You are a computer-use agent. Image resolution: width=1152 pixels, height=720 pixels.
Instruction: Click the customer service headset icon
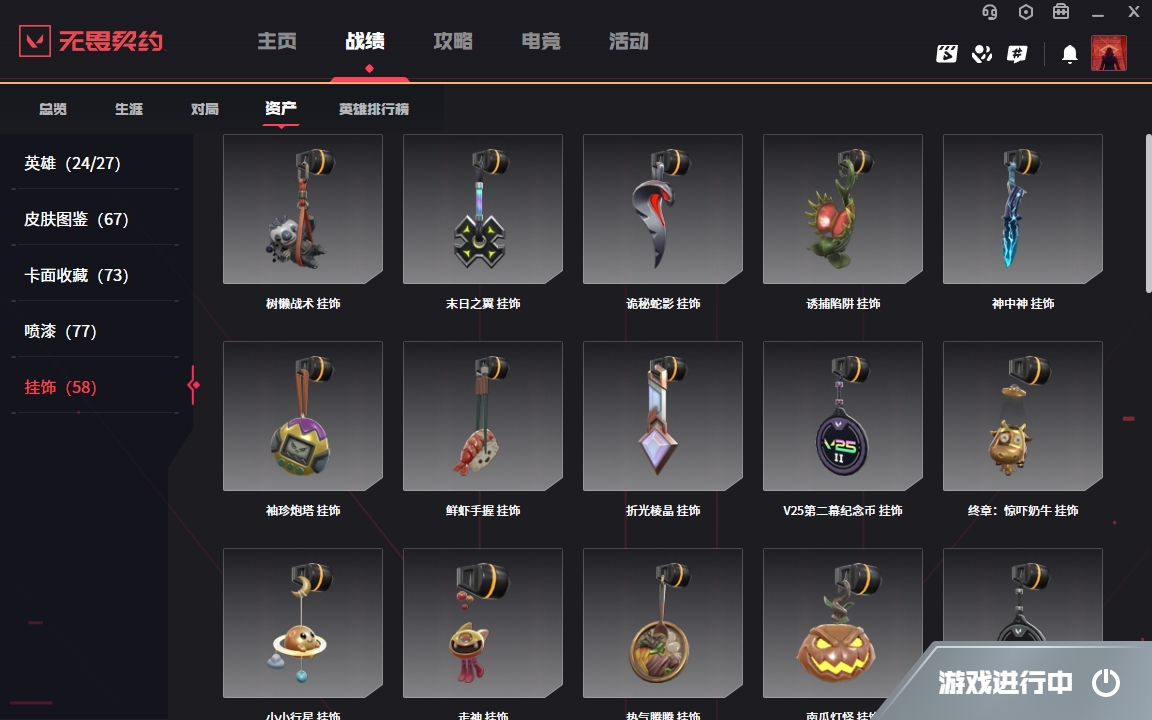click(990, 12)
